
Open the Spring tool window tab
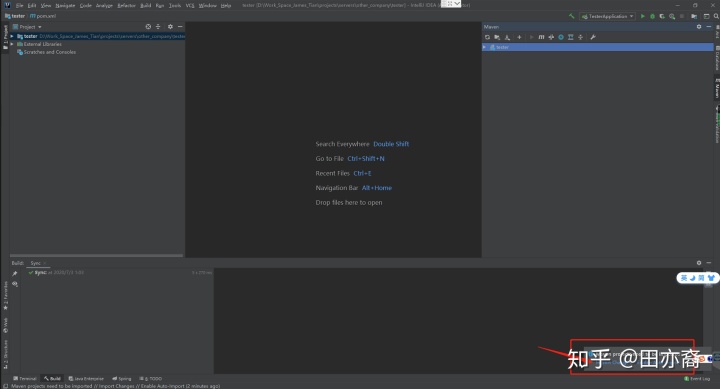click(122, 378)
